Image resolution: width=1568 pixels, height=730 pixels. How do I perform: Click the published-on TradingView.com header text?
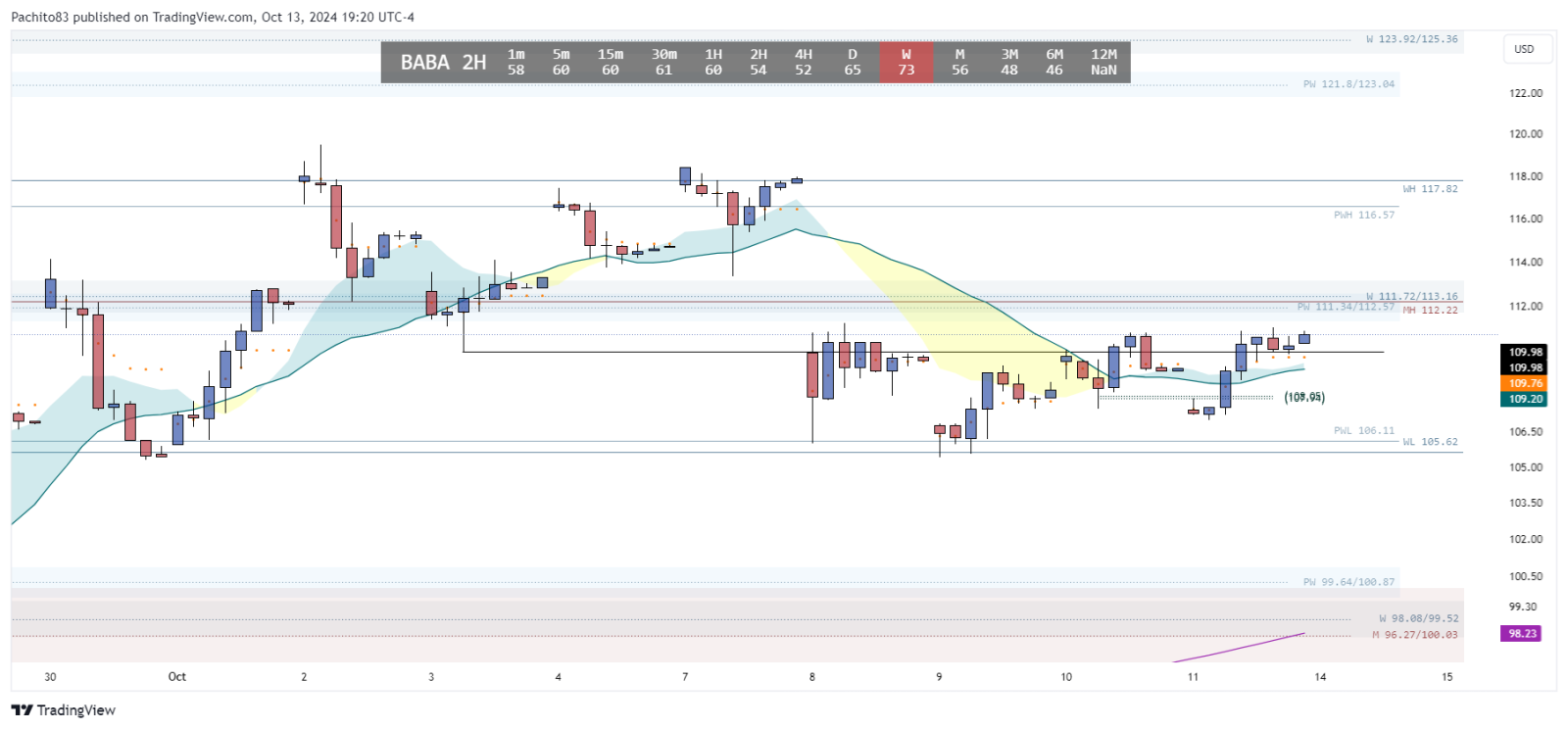click(x=213, y=17)
